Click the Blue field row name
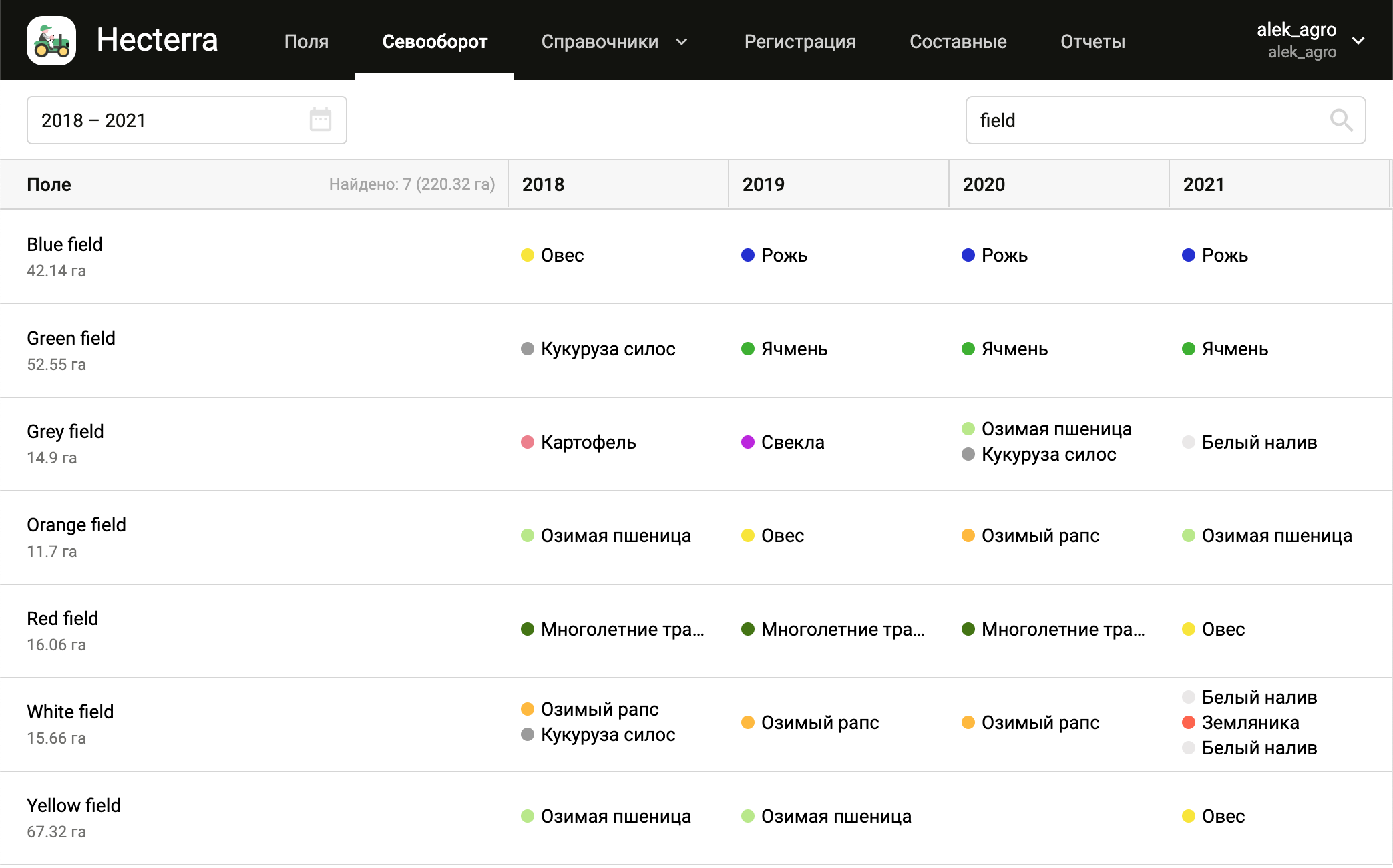Screen dimensions: 1393x868 click(x=65, y=244)
